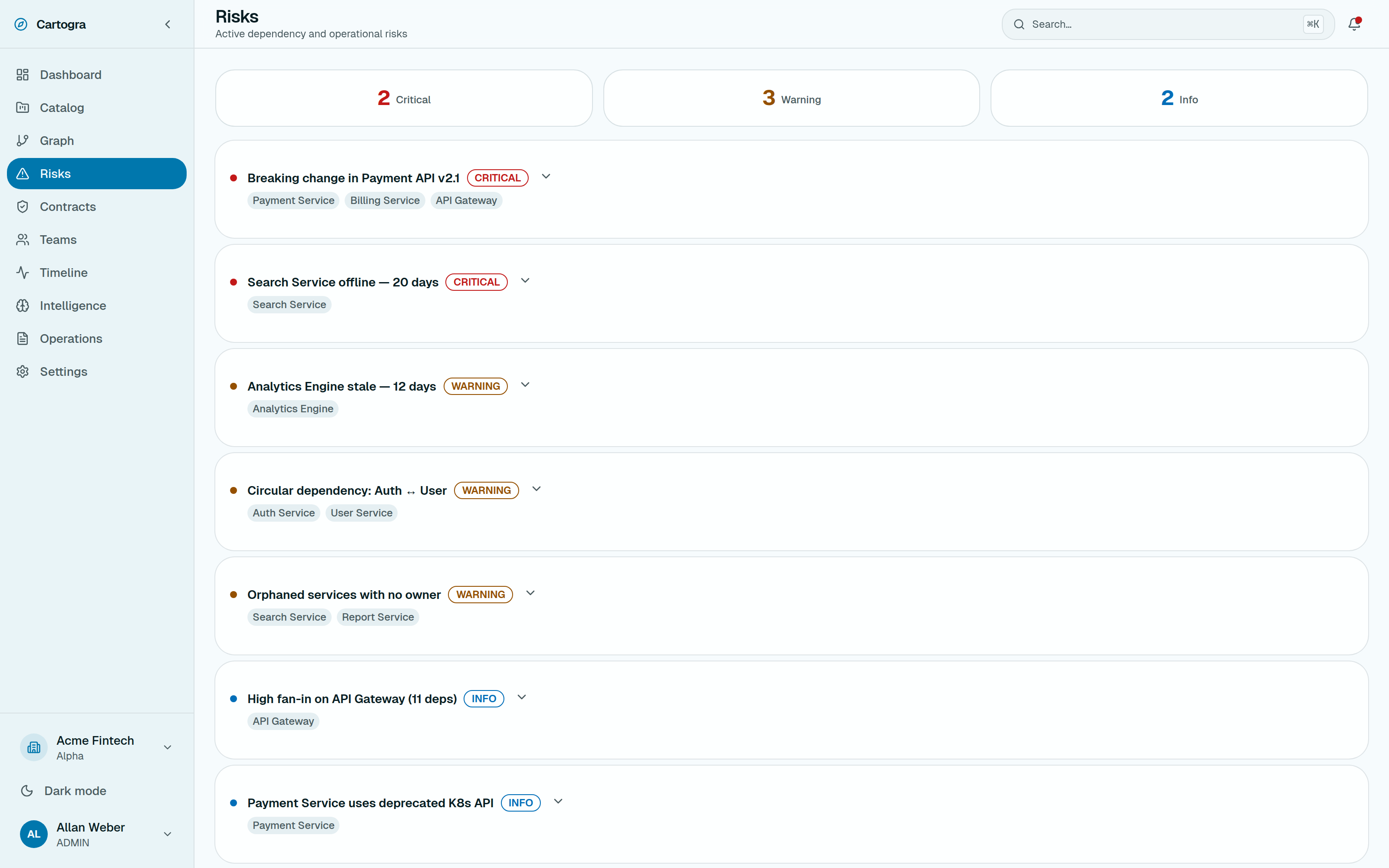
Task: Navigate to Graph view
Action: [x=96, y=141]
